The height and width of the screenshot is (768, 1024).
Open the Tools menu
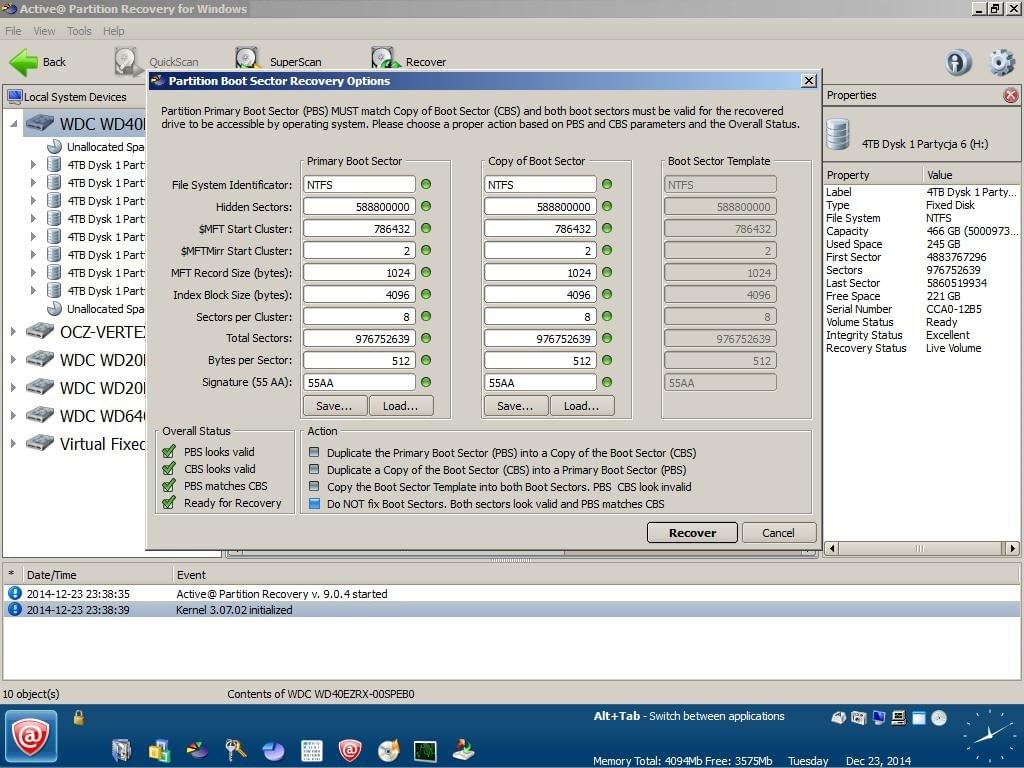coord(79,31)
